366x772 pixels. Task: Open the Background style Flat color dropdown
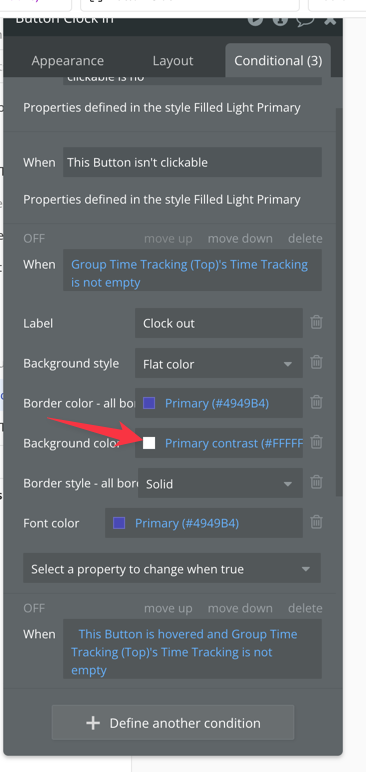[x=219, y=363]
